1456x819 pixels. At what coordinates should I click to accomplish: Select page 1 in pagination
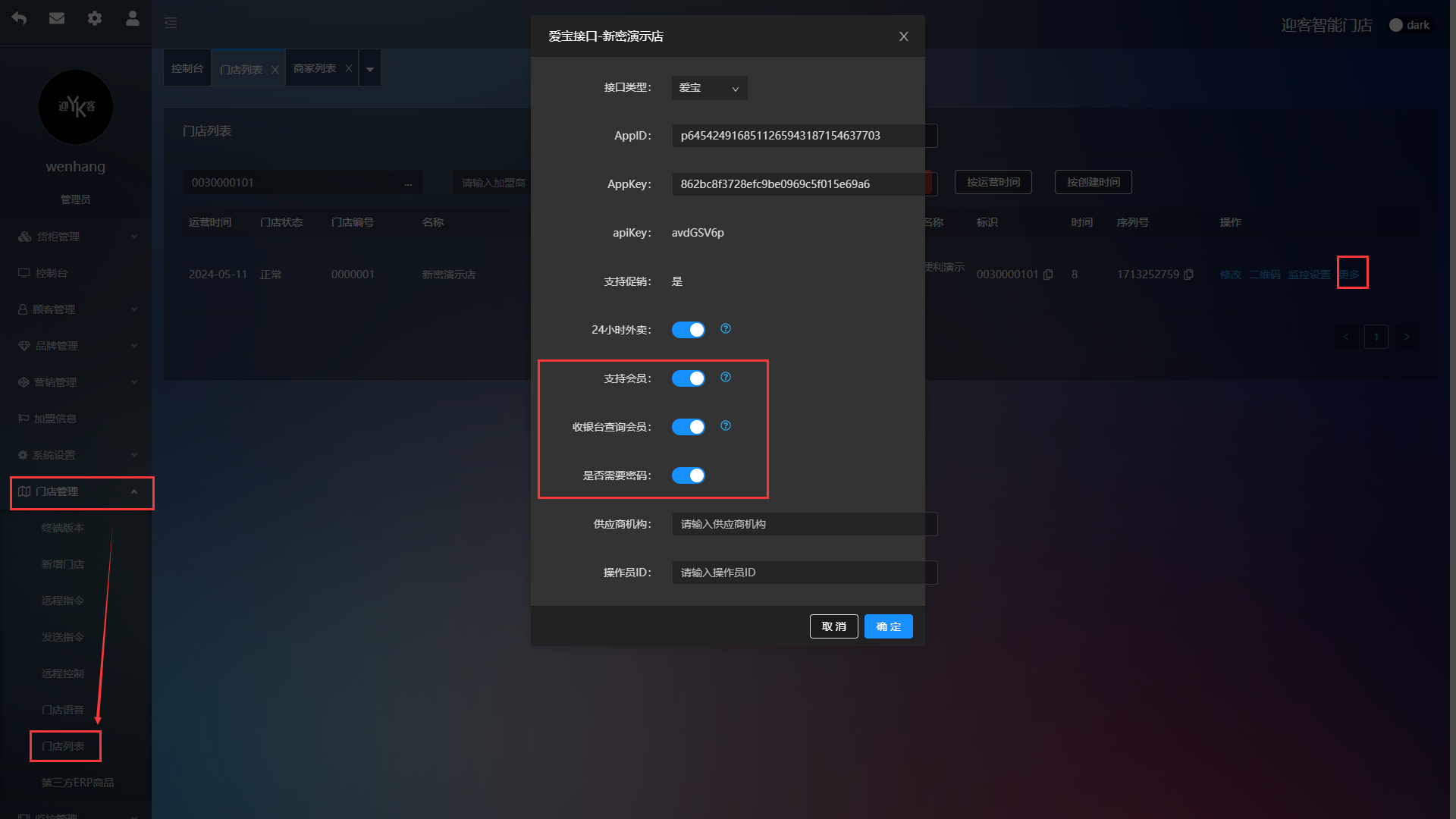(x=1376, y=337)
